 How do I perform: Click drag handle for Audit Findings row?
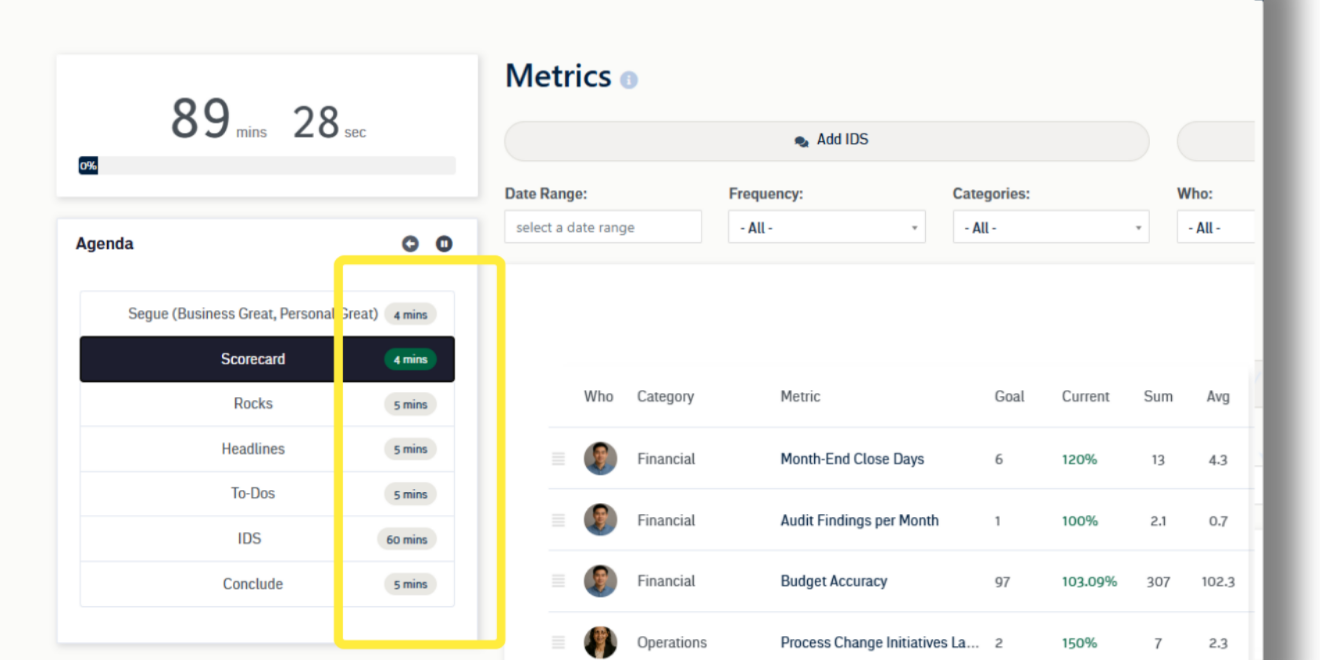point(558,521)
